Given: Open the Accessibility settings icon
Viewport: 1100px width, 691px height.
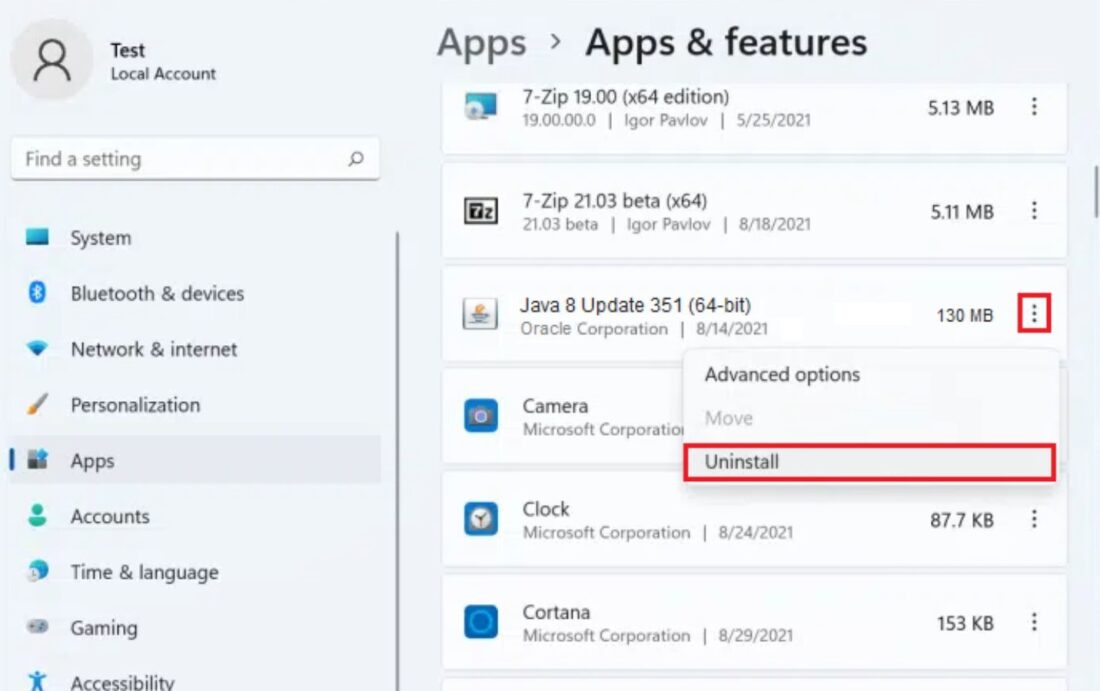Looking at the screenshot, I should point(38,681).
